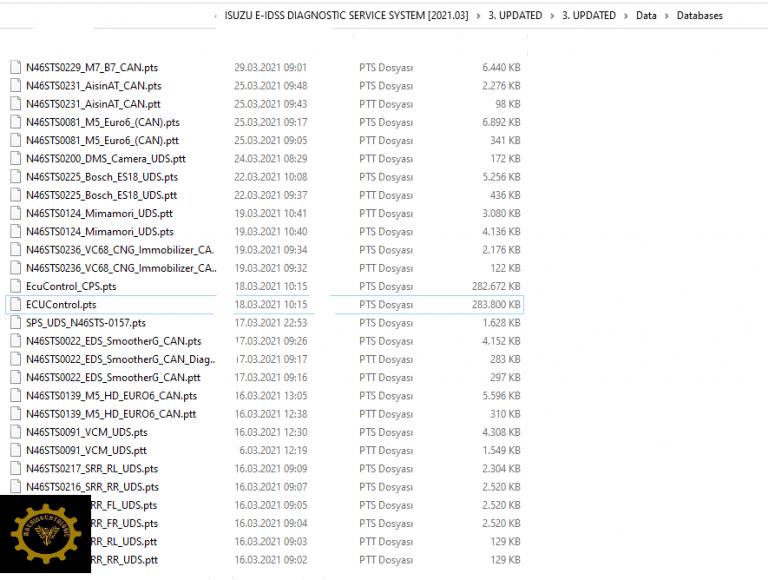Select icon beside N46STS0081_M5_Euro6_(CAN).ptt
768x580 pixels.
click(16, 140)
